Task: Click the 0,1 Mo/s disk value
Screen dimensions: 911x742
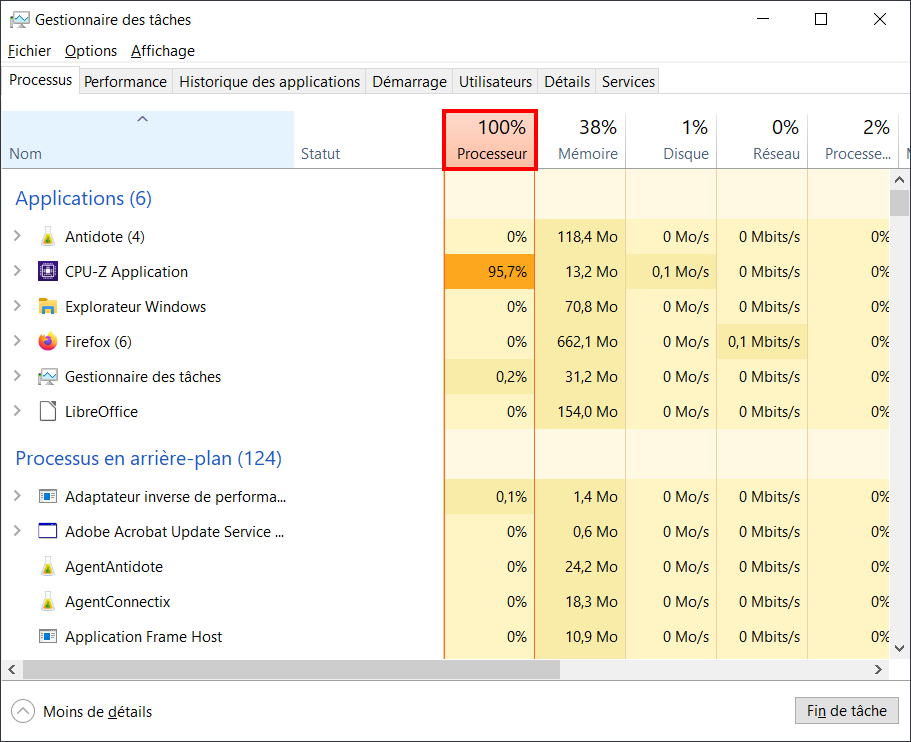Action: click(680, 271)
